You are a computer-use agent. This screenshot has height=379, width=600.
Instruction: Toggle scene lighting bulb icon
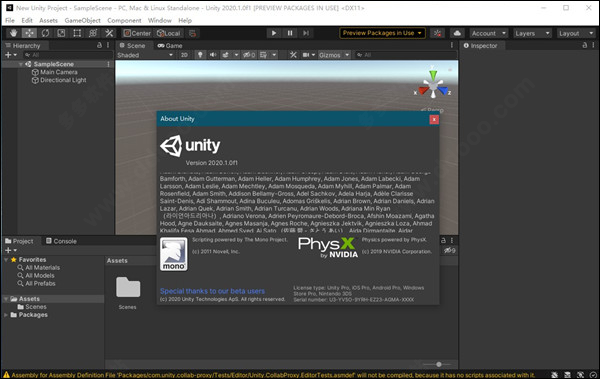point(200,55)
